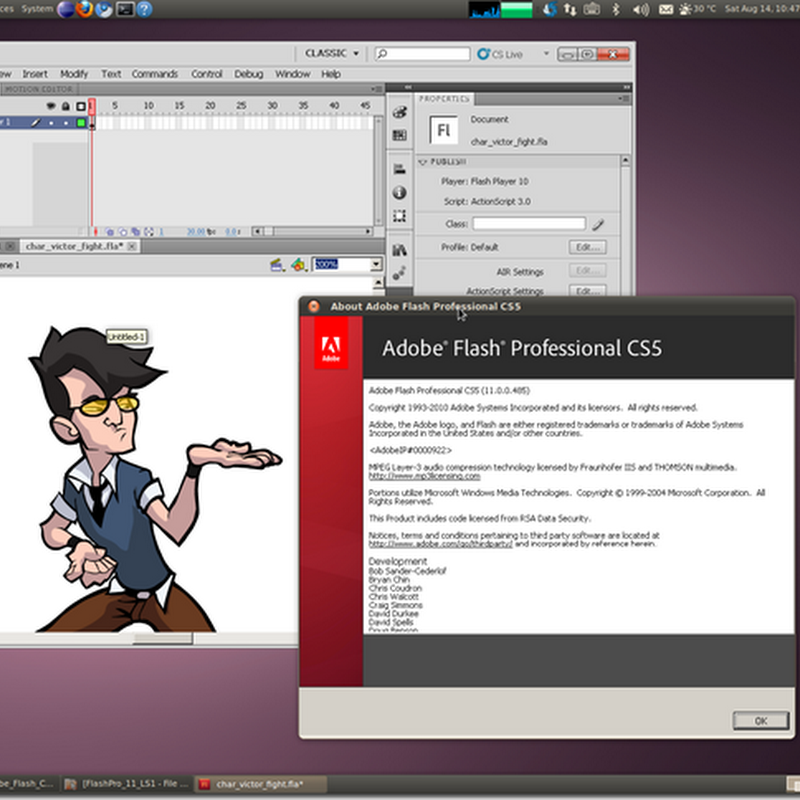Click OK in the About dialog

[761, 720]
